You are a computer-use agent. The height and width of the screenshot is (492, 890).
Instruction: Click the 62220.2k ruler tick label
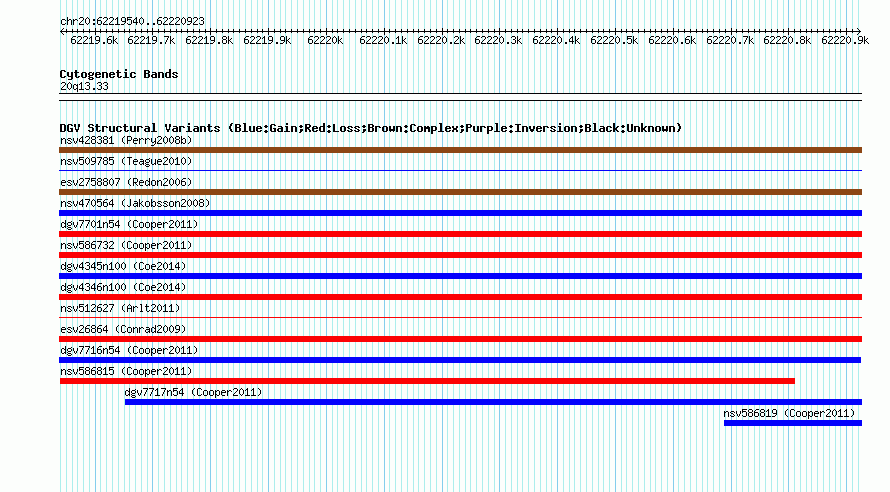pos(441,41)
